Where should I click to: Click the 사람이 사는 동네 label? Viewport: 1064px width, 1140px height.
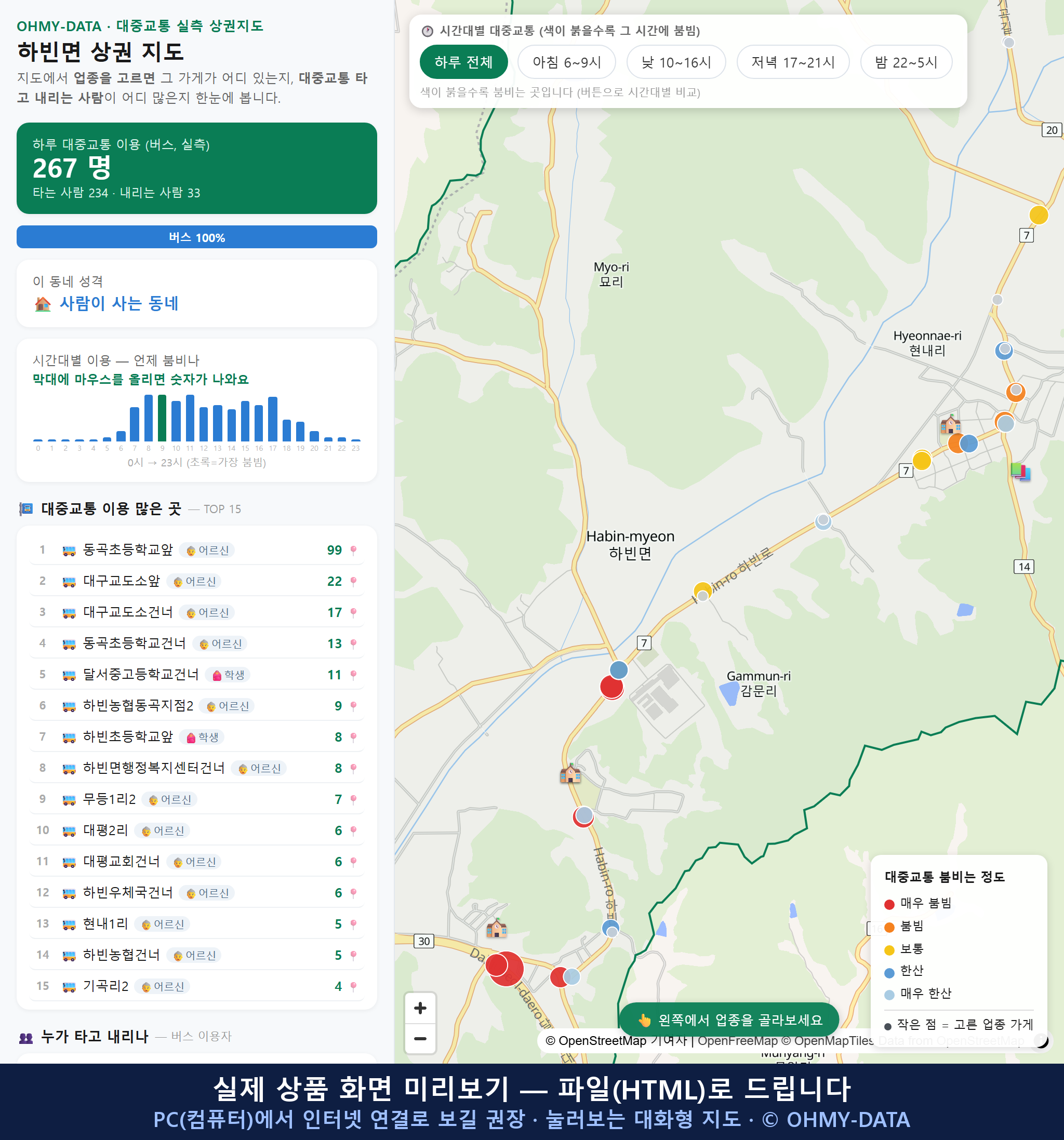coord(119,303)
